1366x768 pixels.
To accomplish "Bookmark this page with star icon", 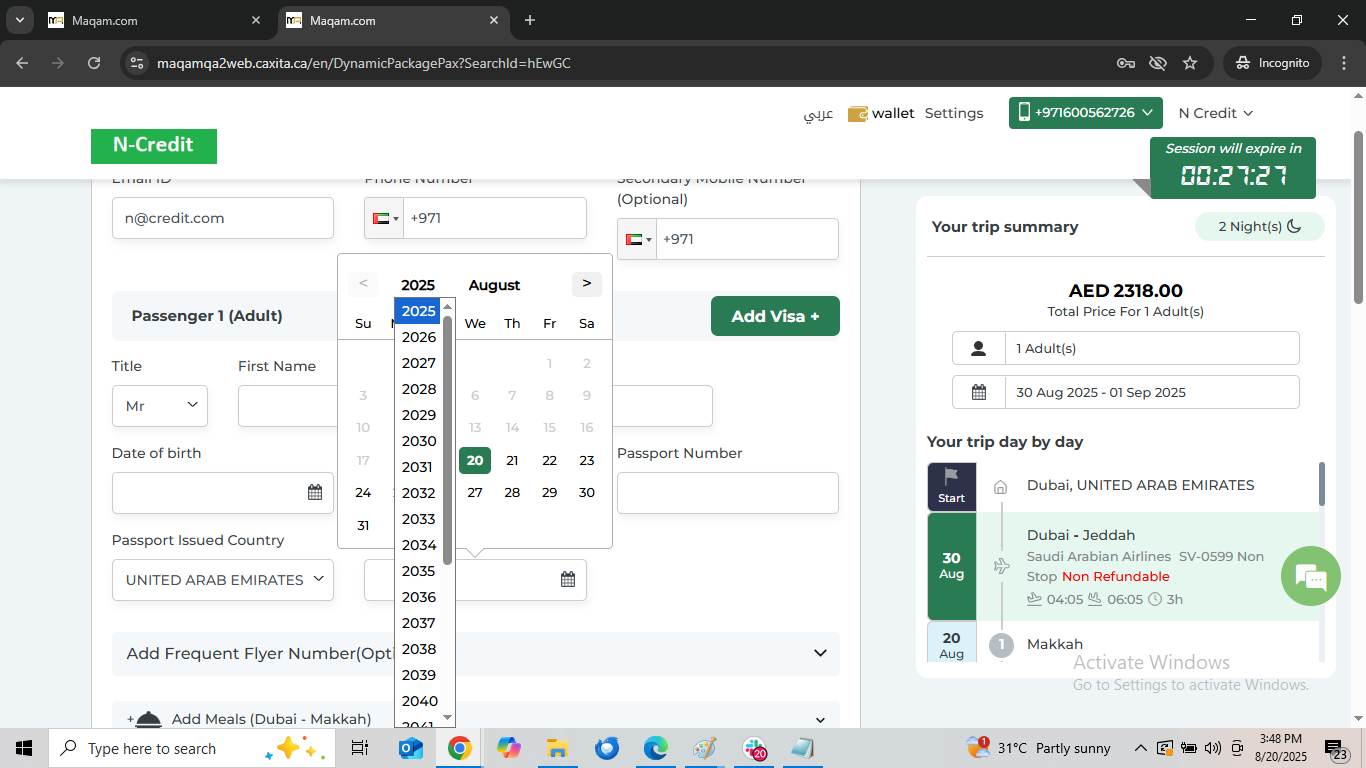I will pos(1190,63).
